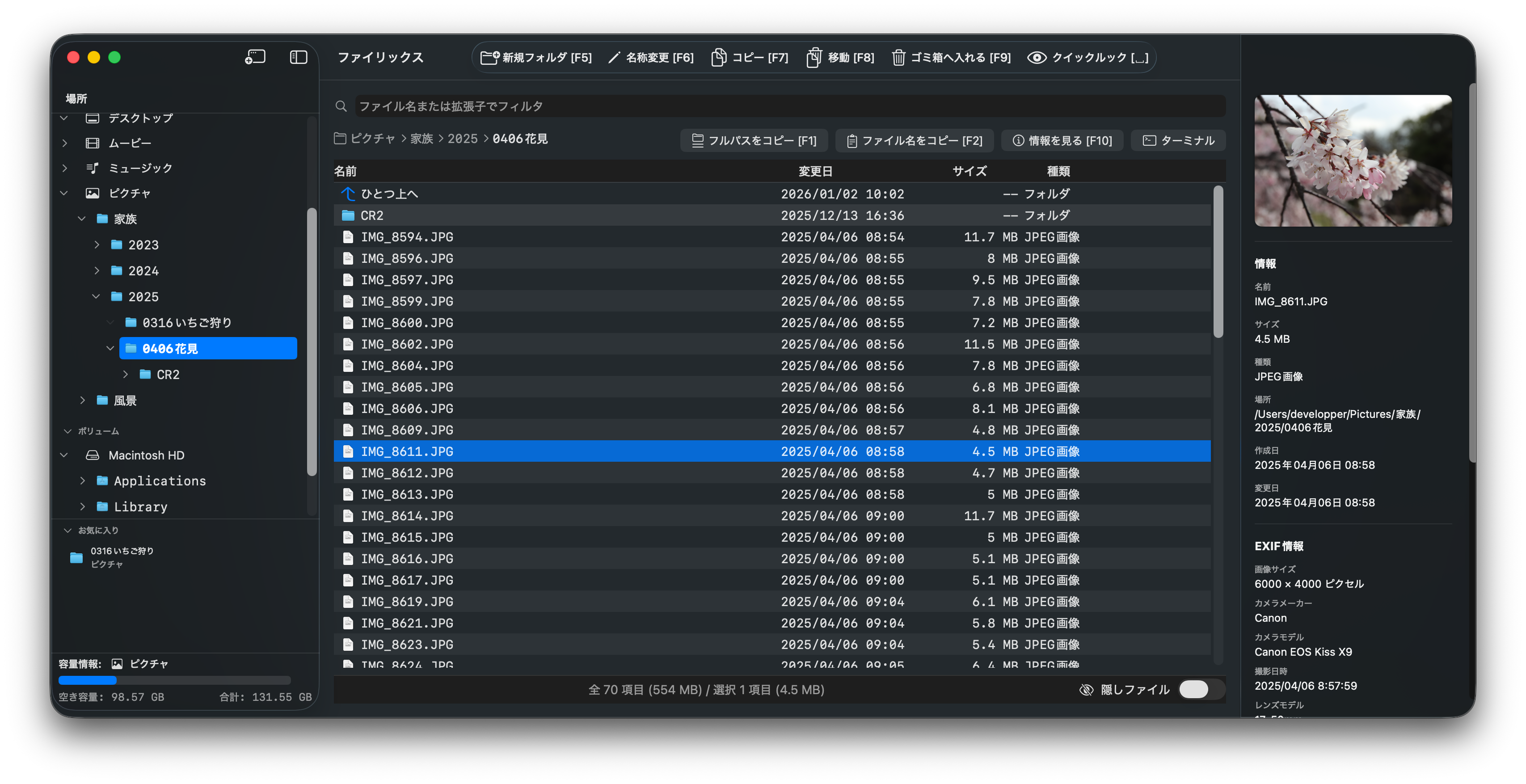Collapse the お気に入り section
Screen dimensions: 1526x784
click(x=67, y=531)
